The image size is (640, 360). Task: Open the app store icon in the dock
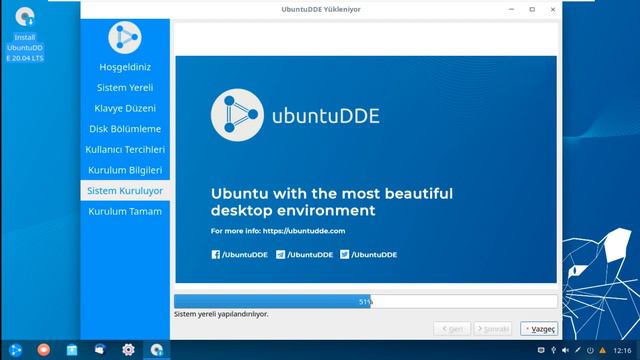[72, 350]
